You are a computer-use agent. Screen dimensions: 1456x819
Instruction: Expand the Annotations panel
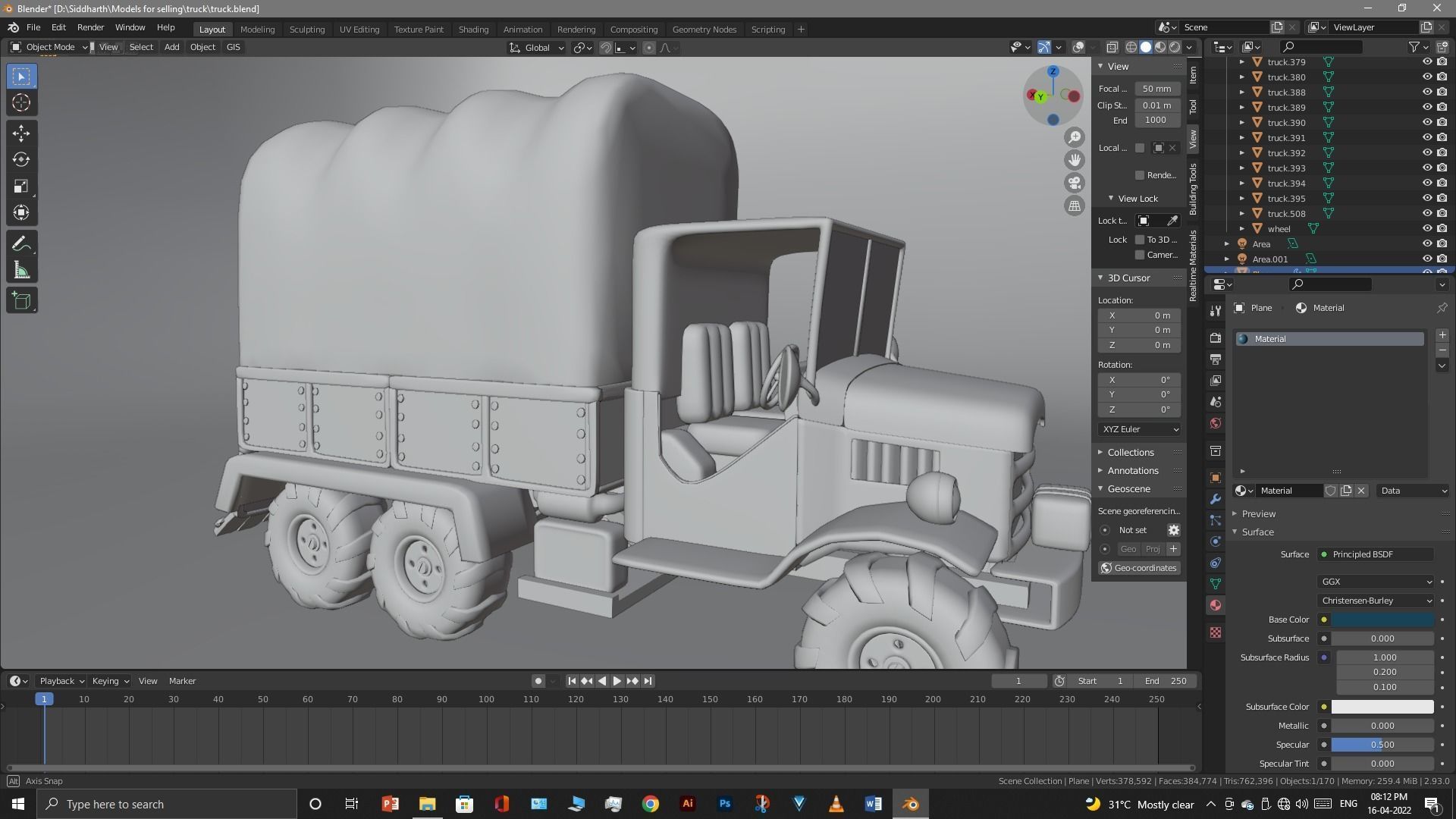(1132, 471)
